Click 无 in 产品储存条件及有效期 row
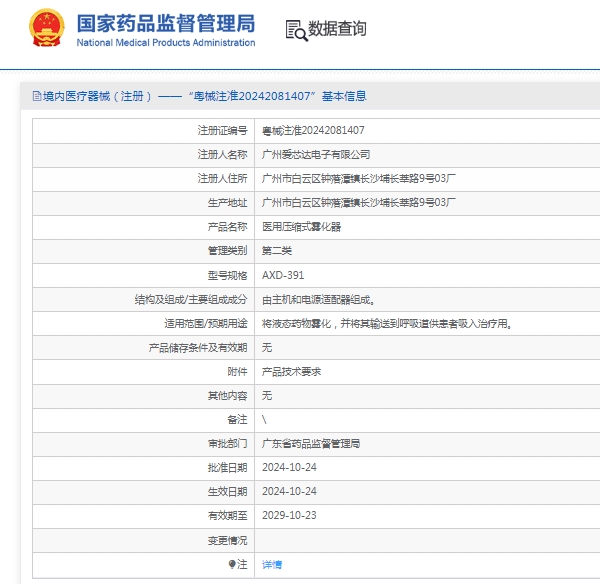600x584 pixels. pyautogui.click(x=267, y=347)
